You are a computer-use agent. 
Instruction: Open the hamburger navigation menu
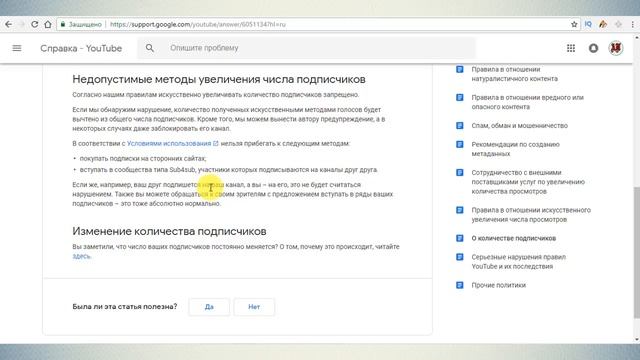[x=17, y=48]
